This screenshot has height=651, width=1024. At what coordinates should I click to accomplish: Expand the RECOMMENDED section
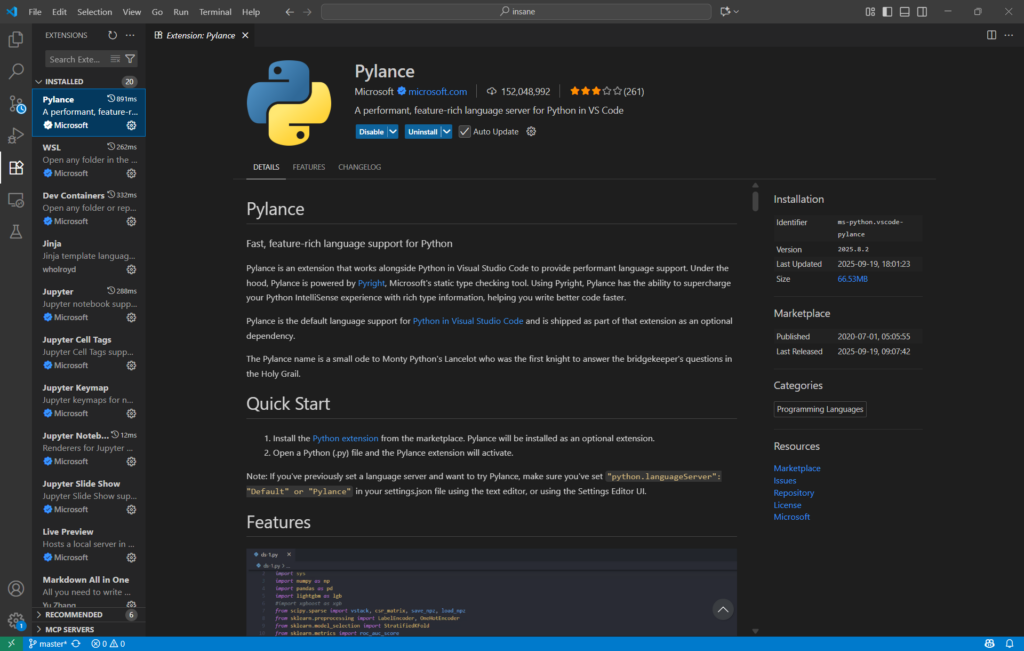88,614
